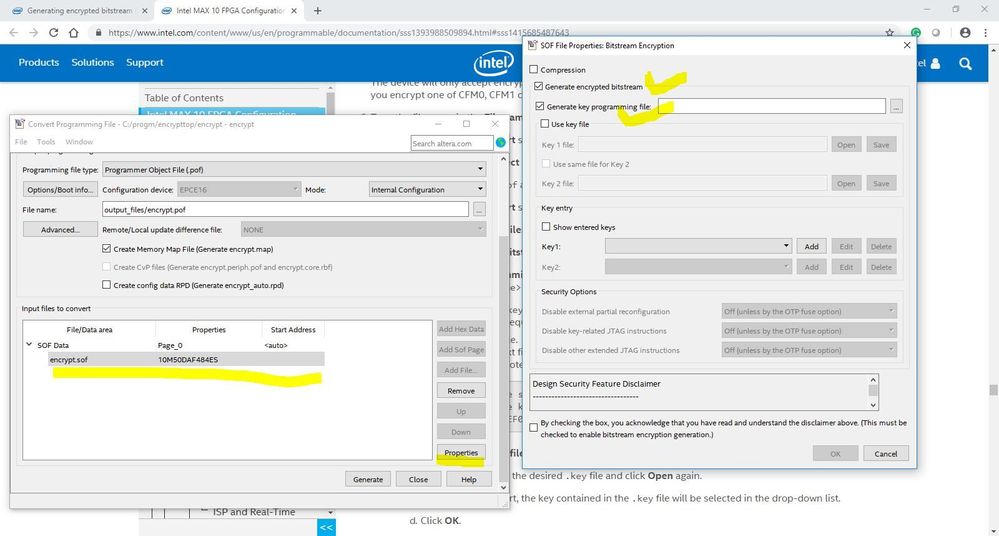Click the Properties button
Screen dimensions: 999x536
point(461,453)
